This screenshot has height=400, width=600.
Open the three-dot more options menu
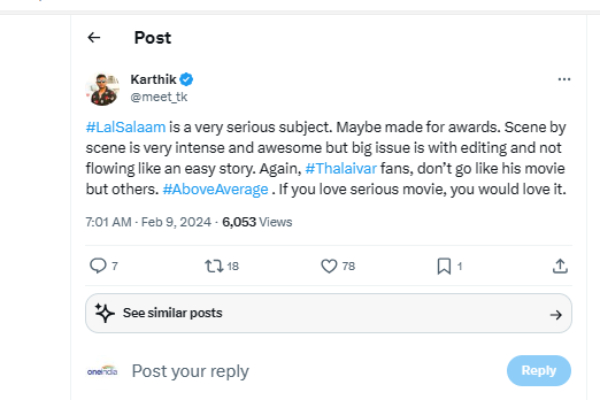[564, 79]
